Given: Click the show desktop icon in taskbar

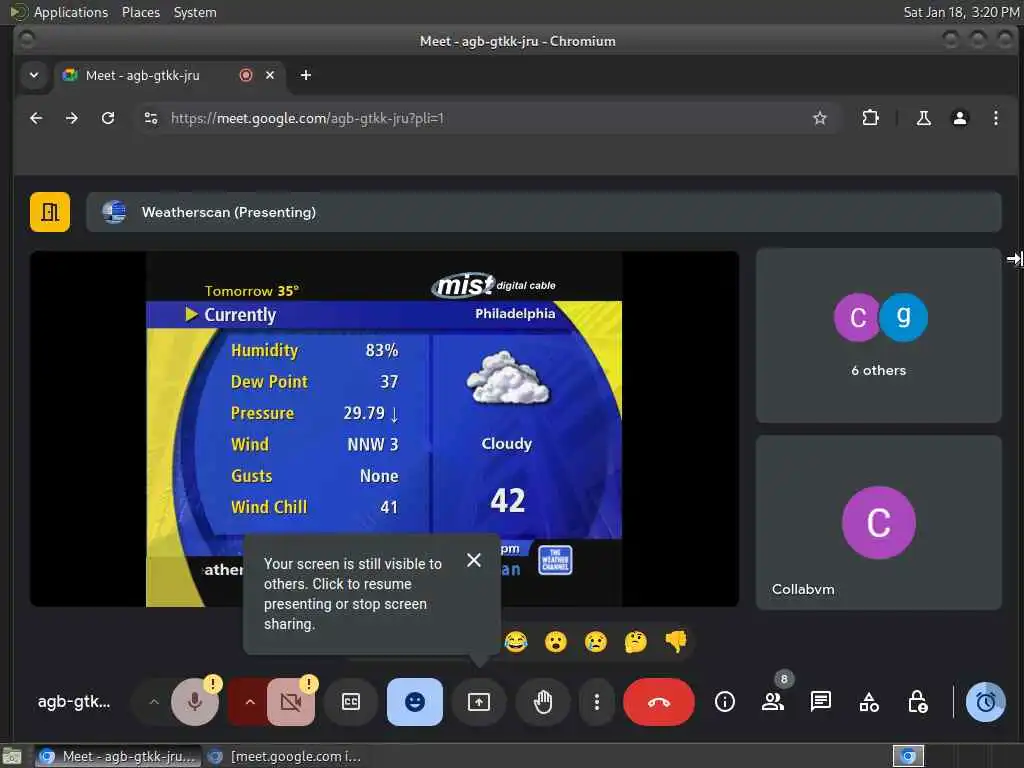Looking at the screenshot, I should tap(12, 756).
